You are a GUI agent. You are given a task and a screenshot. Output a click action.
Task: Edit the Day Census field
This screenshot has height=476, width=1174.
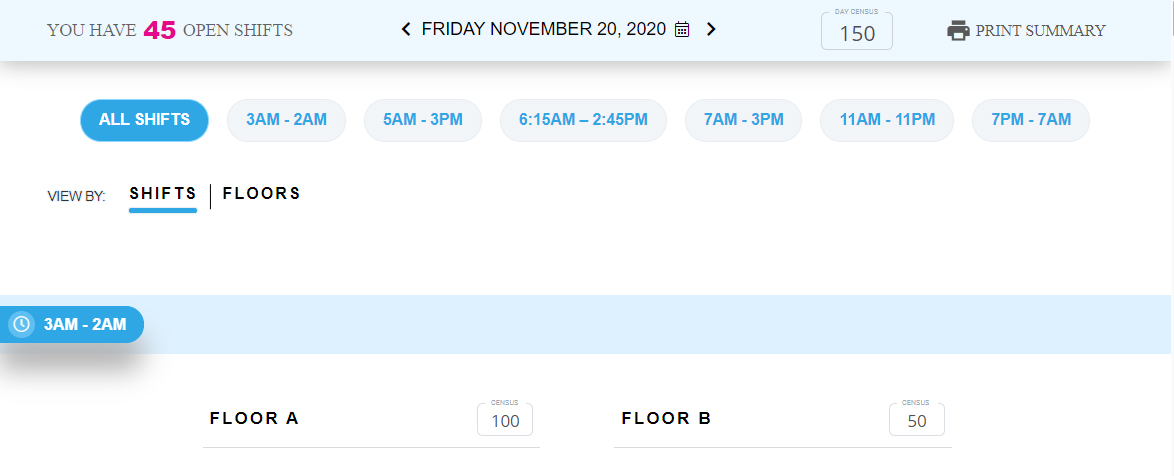point(856,33)
